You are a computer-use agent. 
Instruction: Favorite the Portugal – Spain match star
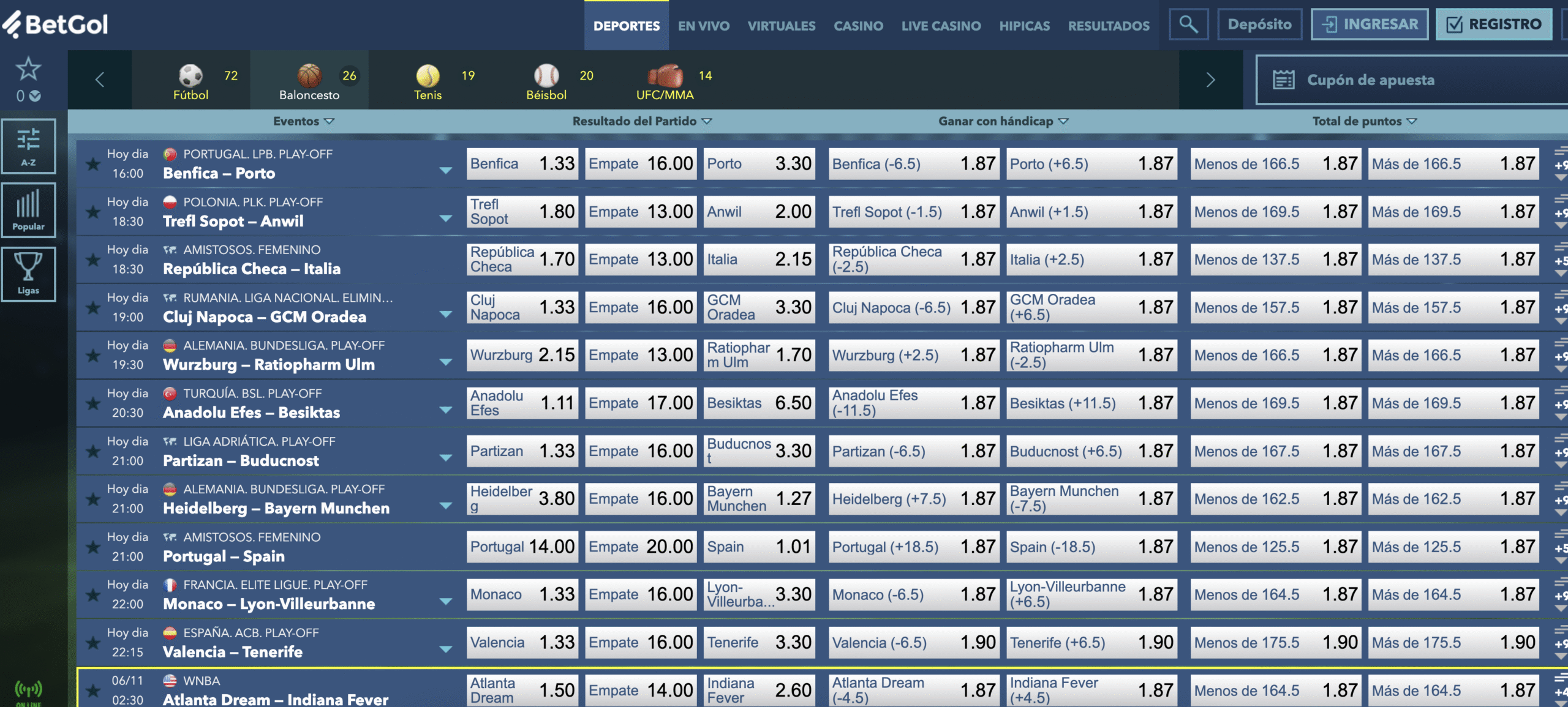93,547
